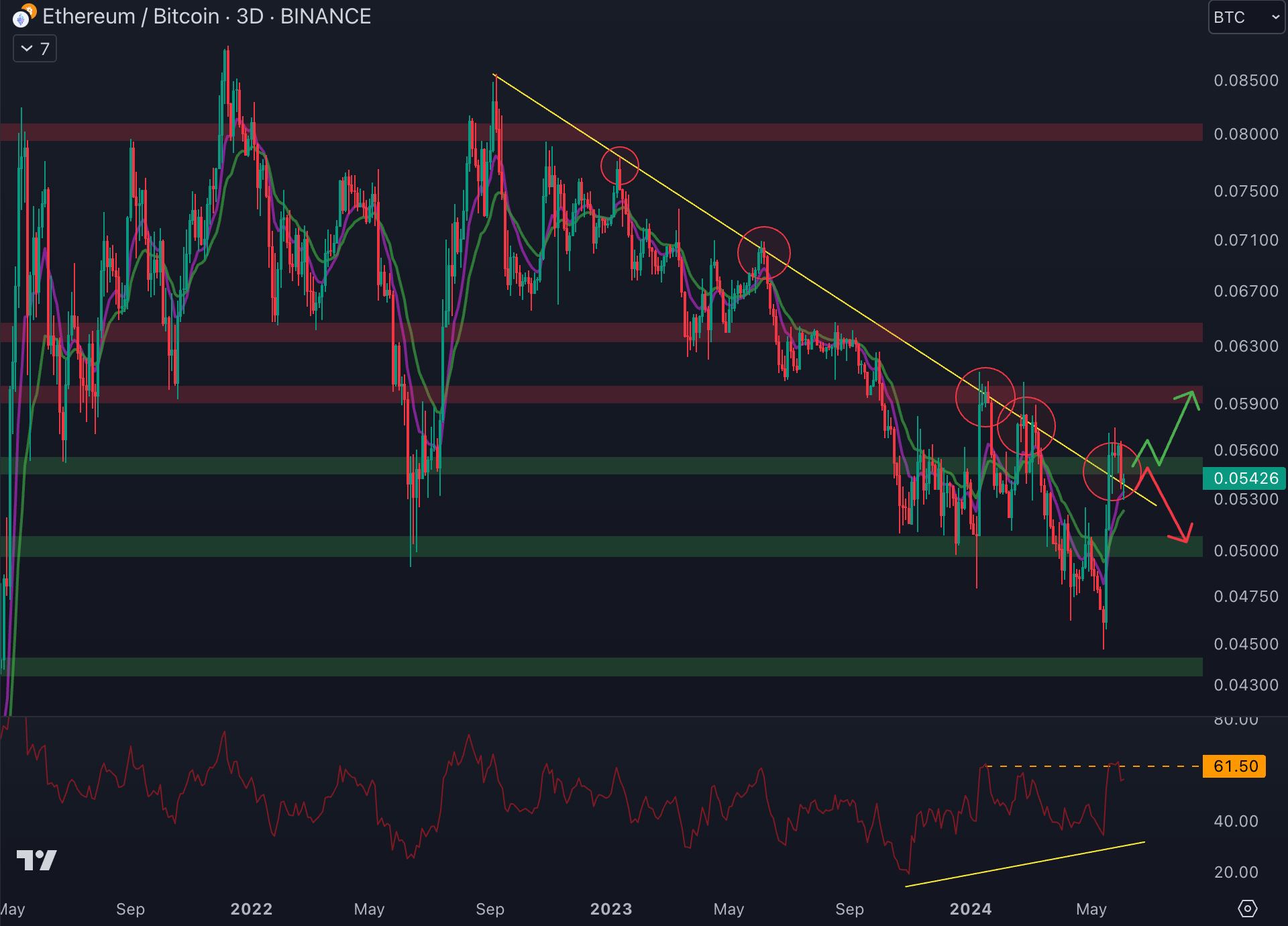Image resolution: width=1288 pixels, height=926 pixels.
Task: Select the yellow RSI rising trendline
Action: pyautogui.click(x=1024, y=864)
